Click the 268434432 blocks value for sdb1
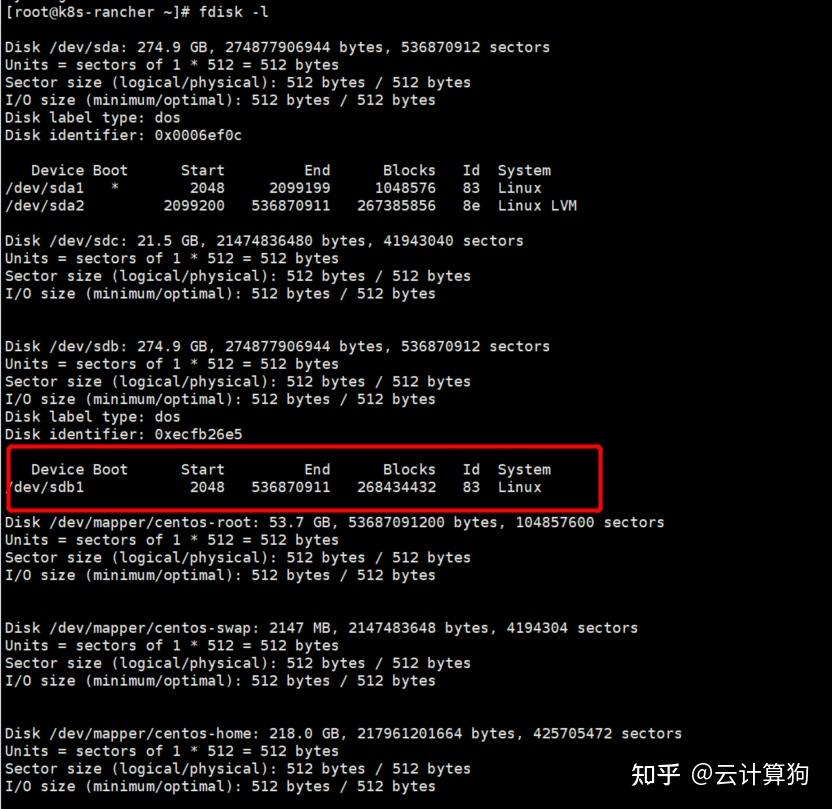The image size is (832, 809). pos(396,487)
